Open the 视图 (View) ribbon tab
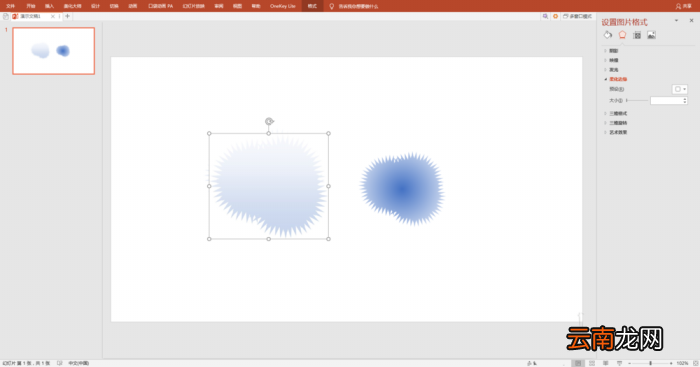This screenshot has width=700, height=367. point(238,6)
